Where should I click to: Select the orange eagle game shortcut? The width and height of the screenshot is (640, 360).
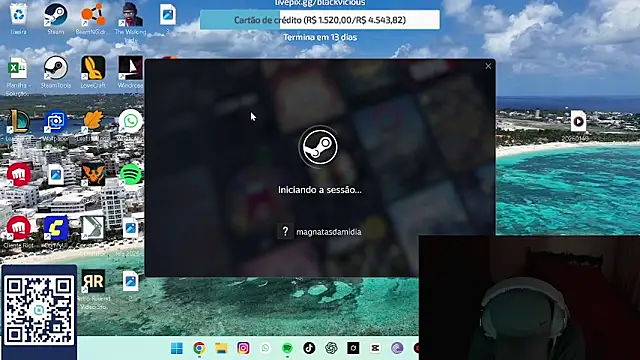pos(93,173)
